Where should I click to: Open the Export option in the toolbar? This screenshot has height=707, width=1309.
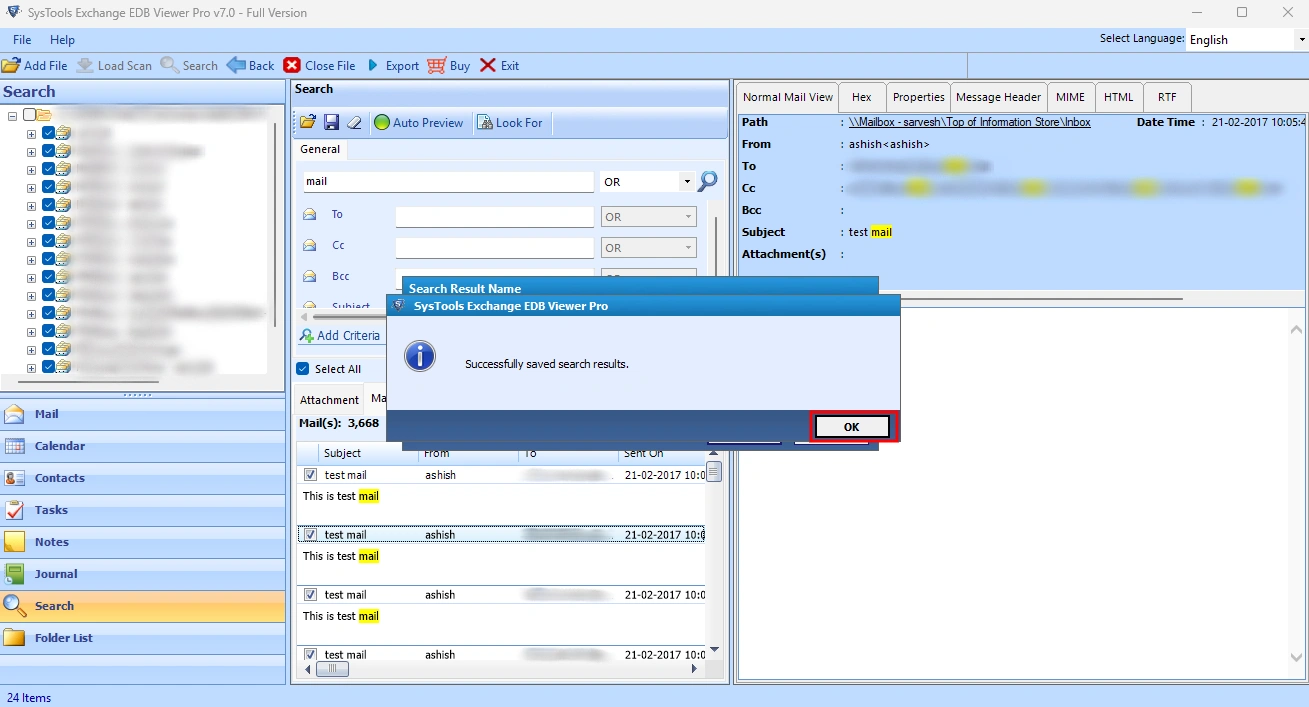392,65
